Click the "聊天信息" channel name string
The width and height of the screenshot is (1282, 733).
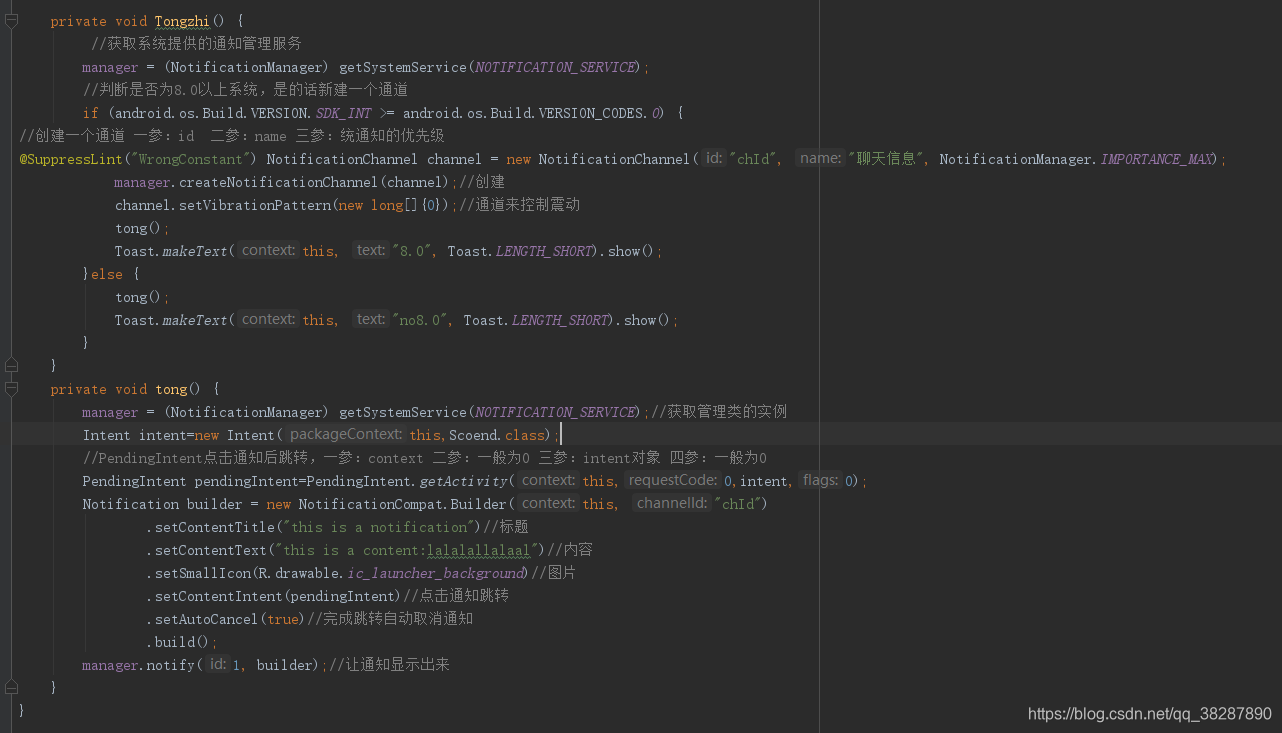coord(886,159)
